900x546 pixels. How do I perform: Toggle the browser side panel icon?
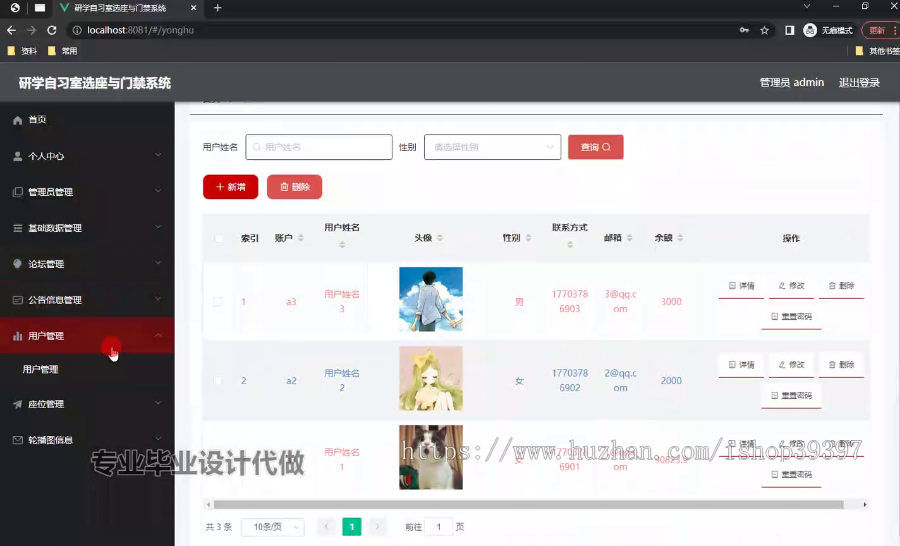(x=789, y=30)
